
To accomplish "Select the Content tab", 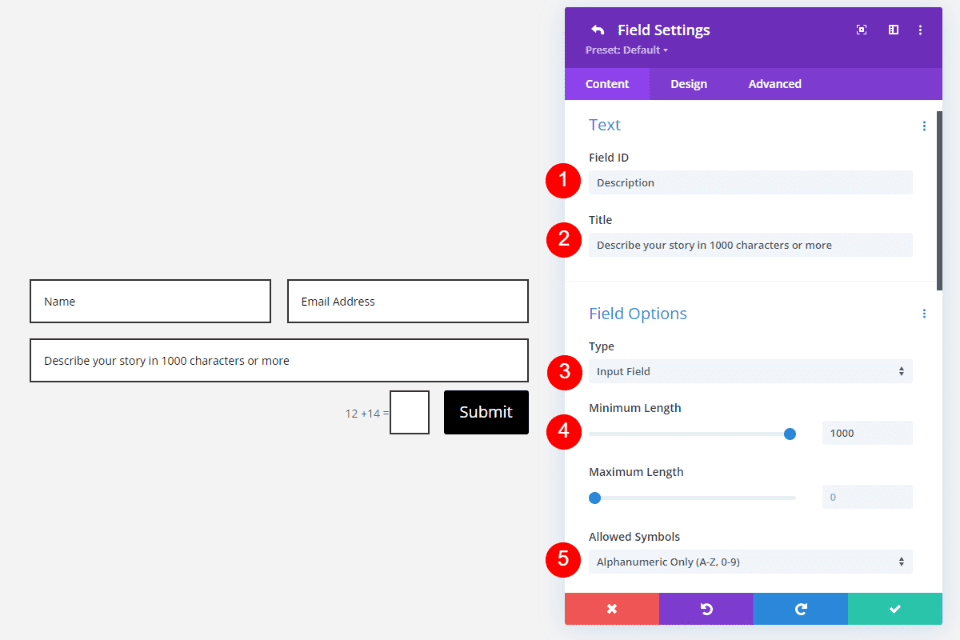I will click(607, 84).
